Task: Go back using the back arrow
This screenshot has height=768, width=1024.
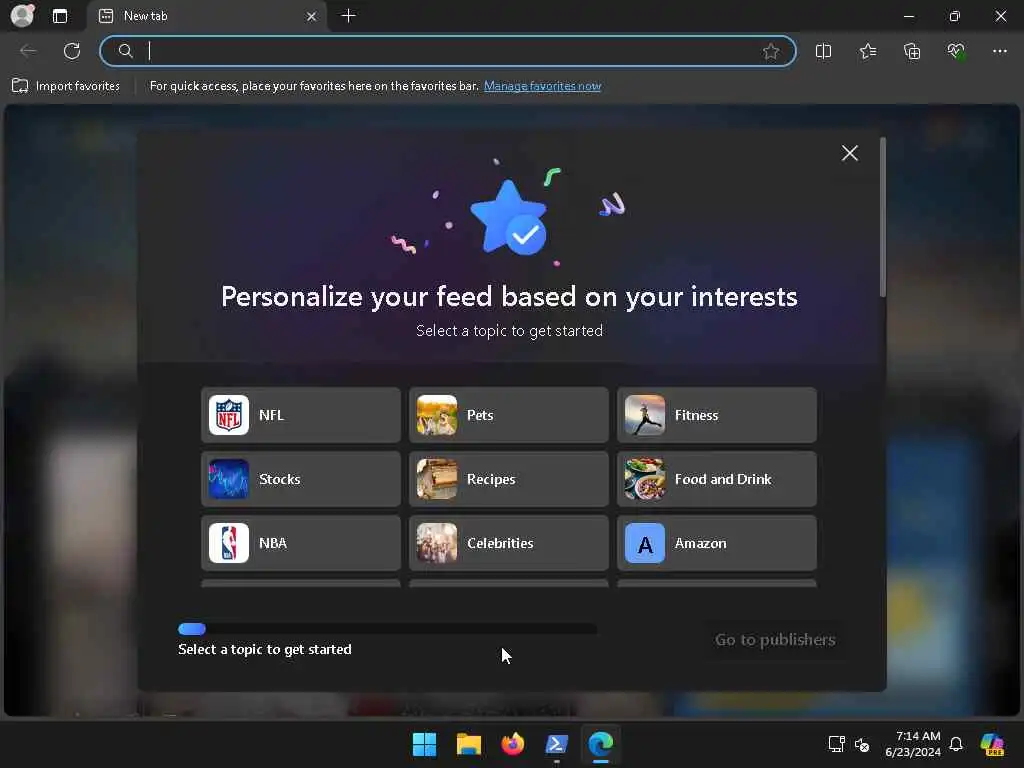Action: (x=28, y=51)
